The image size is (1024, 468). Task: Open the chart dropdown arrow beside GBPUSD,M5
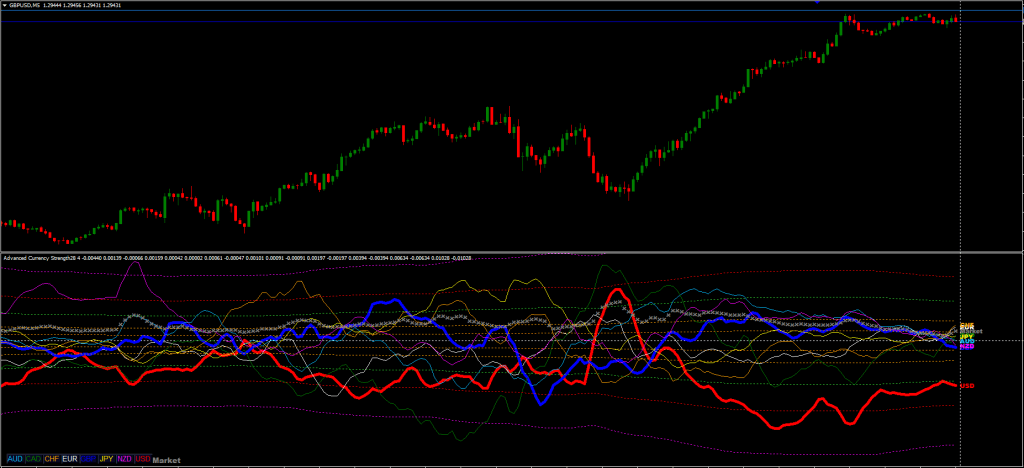(4, 5)
